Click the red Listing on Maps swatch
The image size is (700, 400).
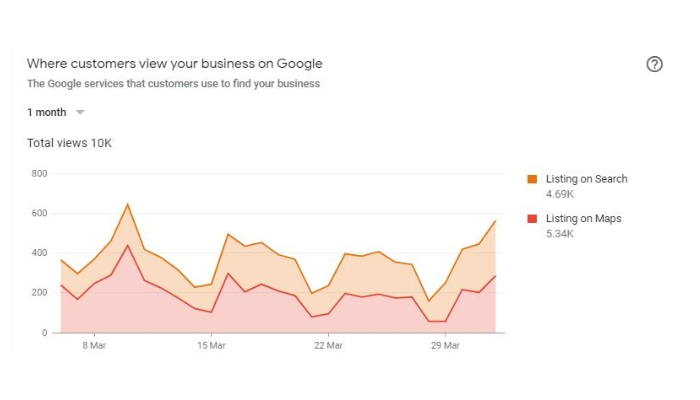pyautogui.click(x=533, y=218)
